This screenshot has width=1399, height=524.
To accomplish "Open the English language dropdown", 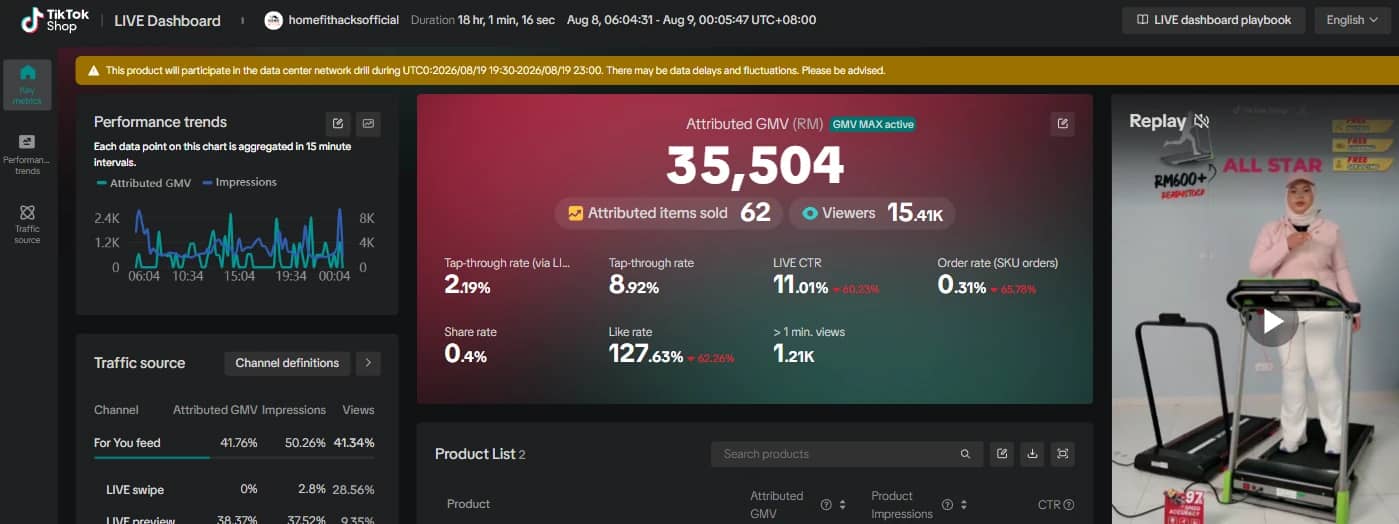I will tap(1352, 20).
